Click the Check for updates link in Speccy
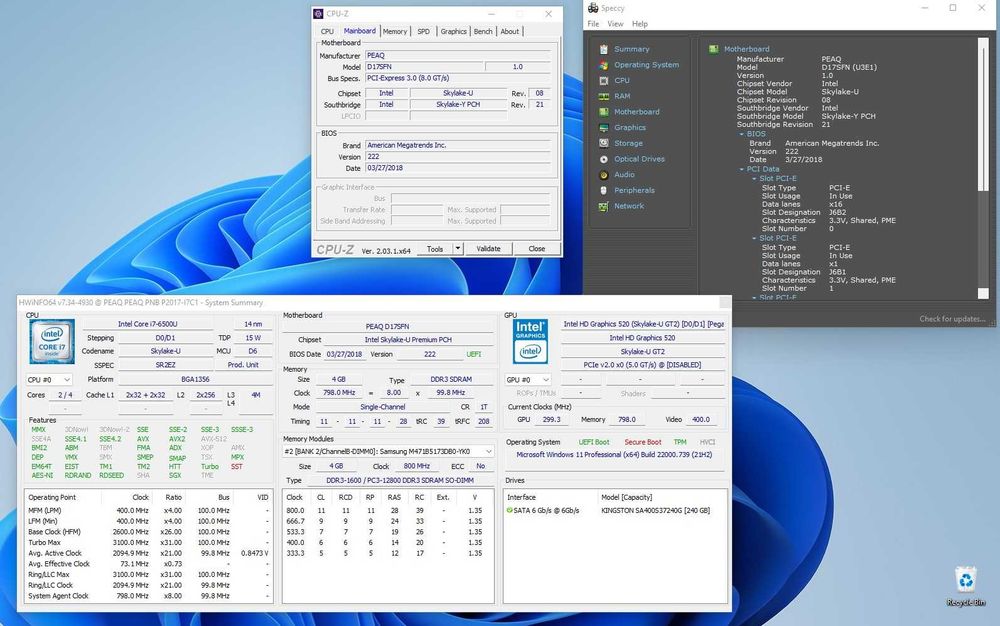The image size is (1000, 626). point(952,319)
